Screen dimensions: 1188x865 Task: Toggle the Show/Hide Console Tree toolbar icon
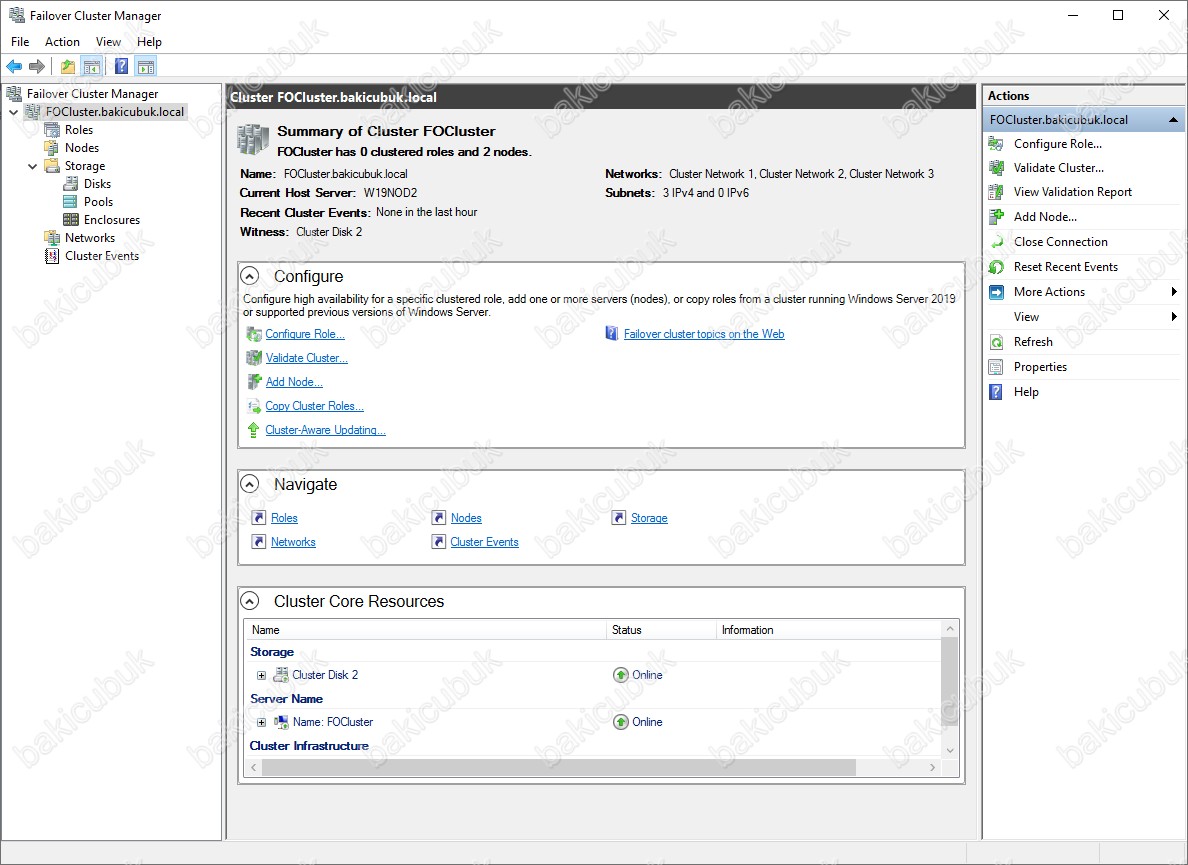coord(92,67)
